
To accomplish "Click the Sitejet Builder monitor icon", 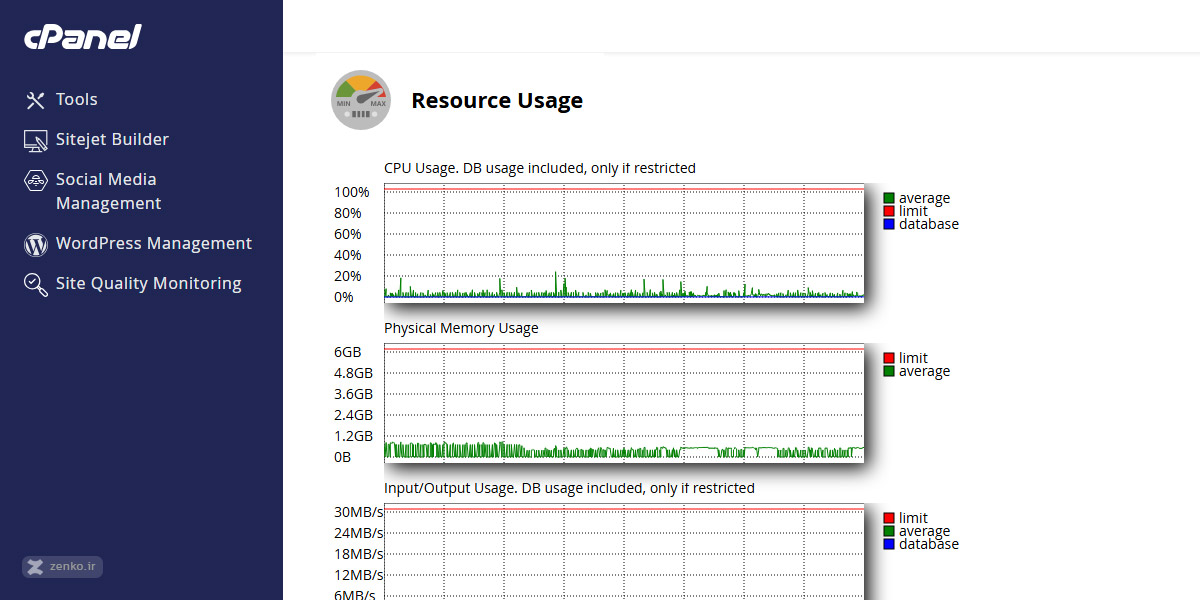I will [36, 140].
